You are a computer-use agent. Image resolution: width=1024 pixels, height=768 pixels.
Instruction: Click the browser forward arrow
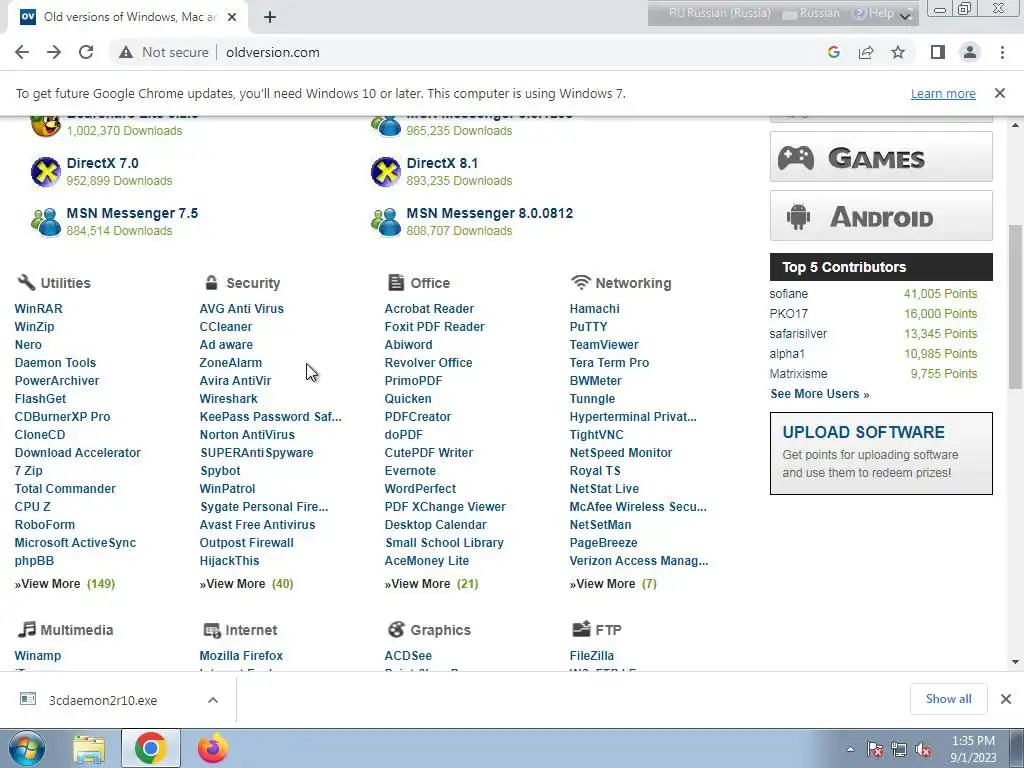pos(54,52)
